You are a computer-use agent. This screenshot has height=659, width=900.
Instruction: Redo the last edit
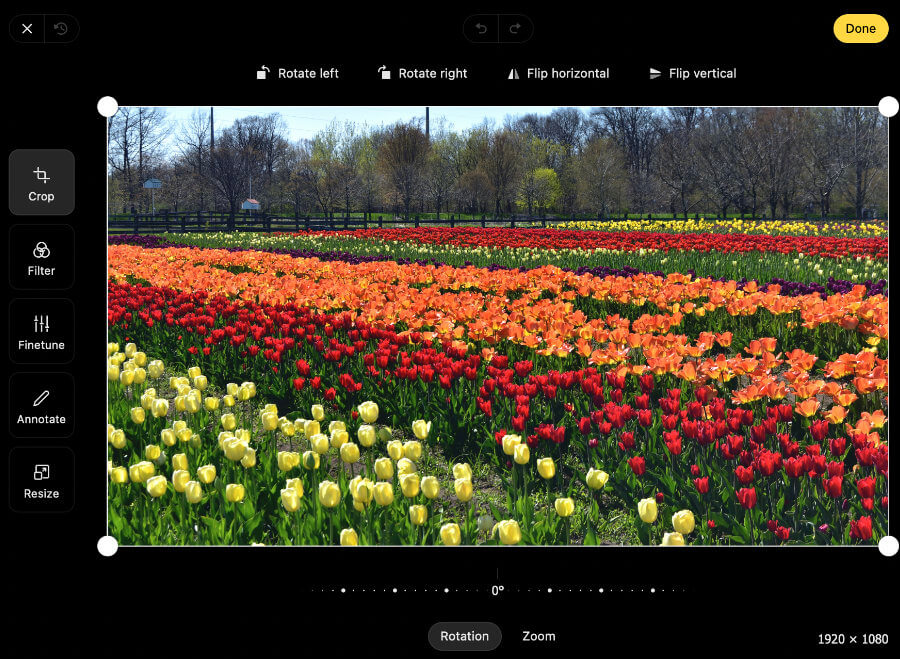click(516, 28)
